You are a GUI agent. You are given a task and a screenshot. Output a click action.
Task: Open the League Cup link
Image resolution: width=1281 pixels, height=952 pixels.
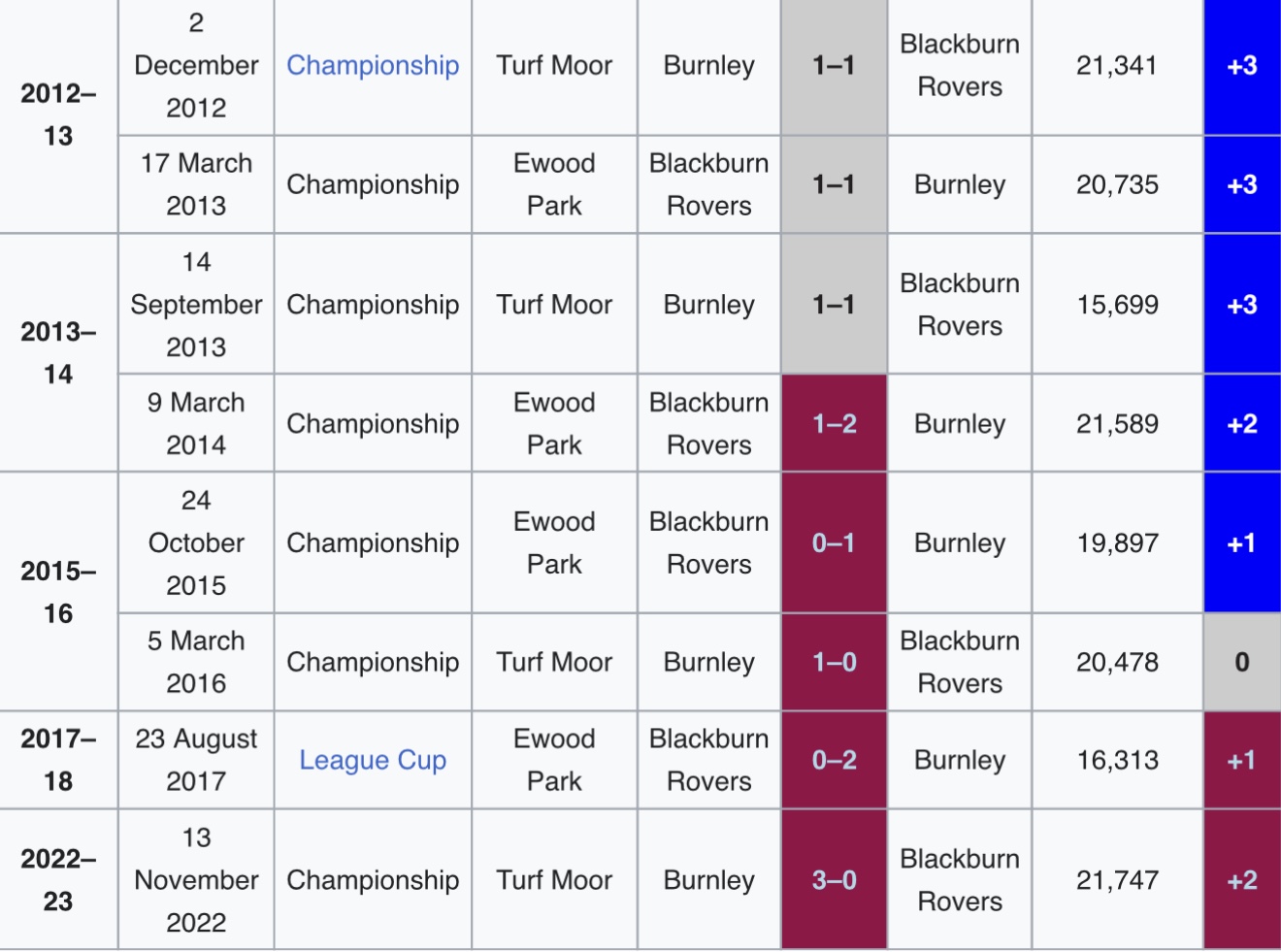[x=373, y=760]
